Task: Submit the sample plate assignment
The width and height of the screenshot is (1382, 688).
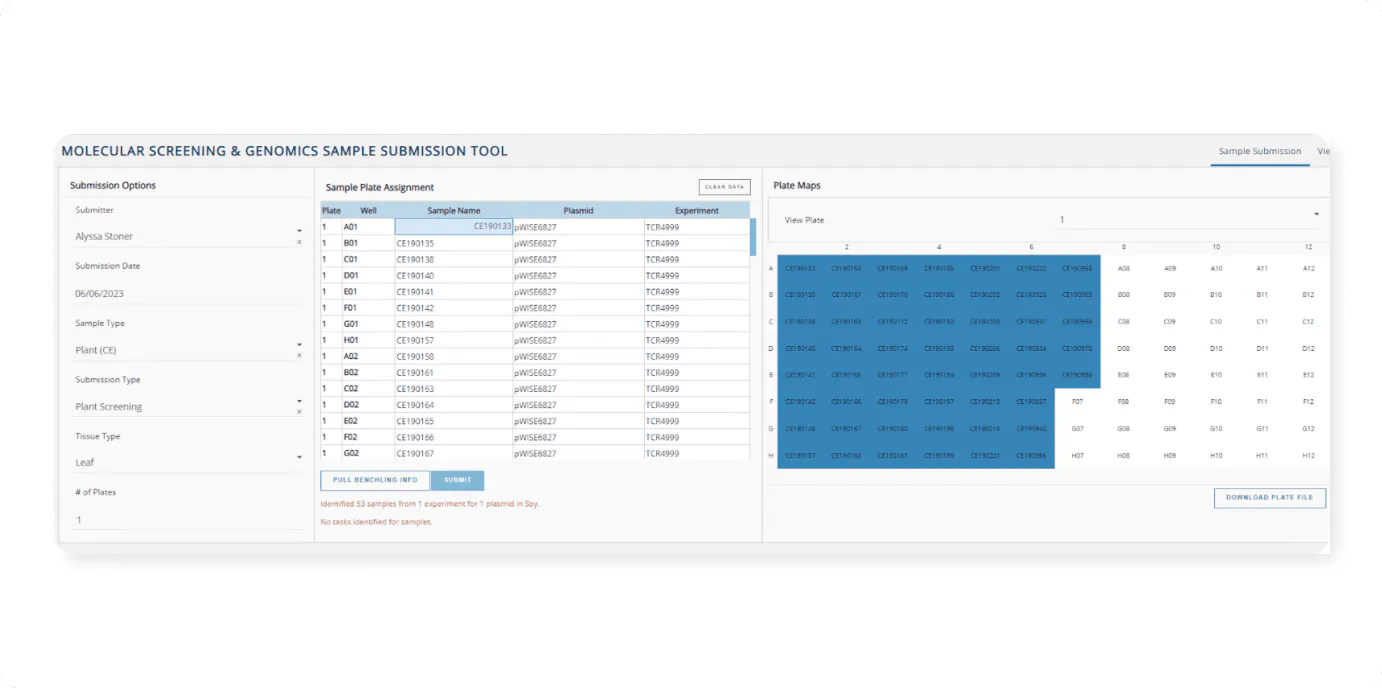Action: pyautogui.click(x=457, y=480)
